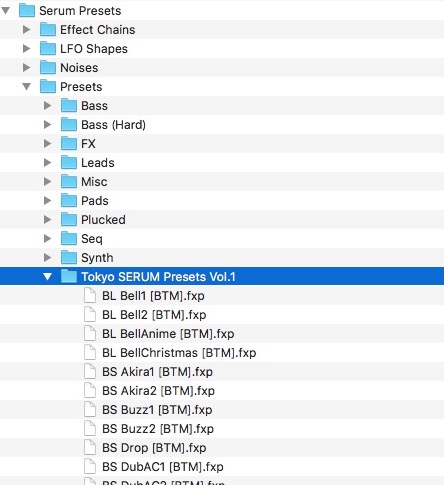444x485 pixels.
Task: Expand the Synth folder triangle
Action: (x=48, y=258)
